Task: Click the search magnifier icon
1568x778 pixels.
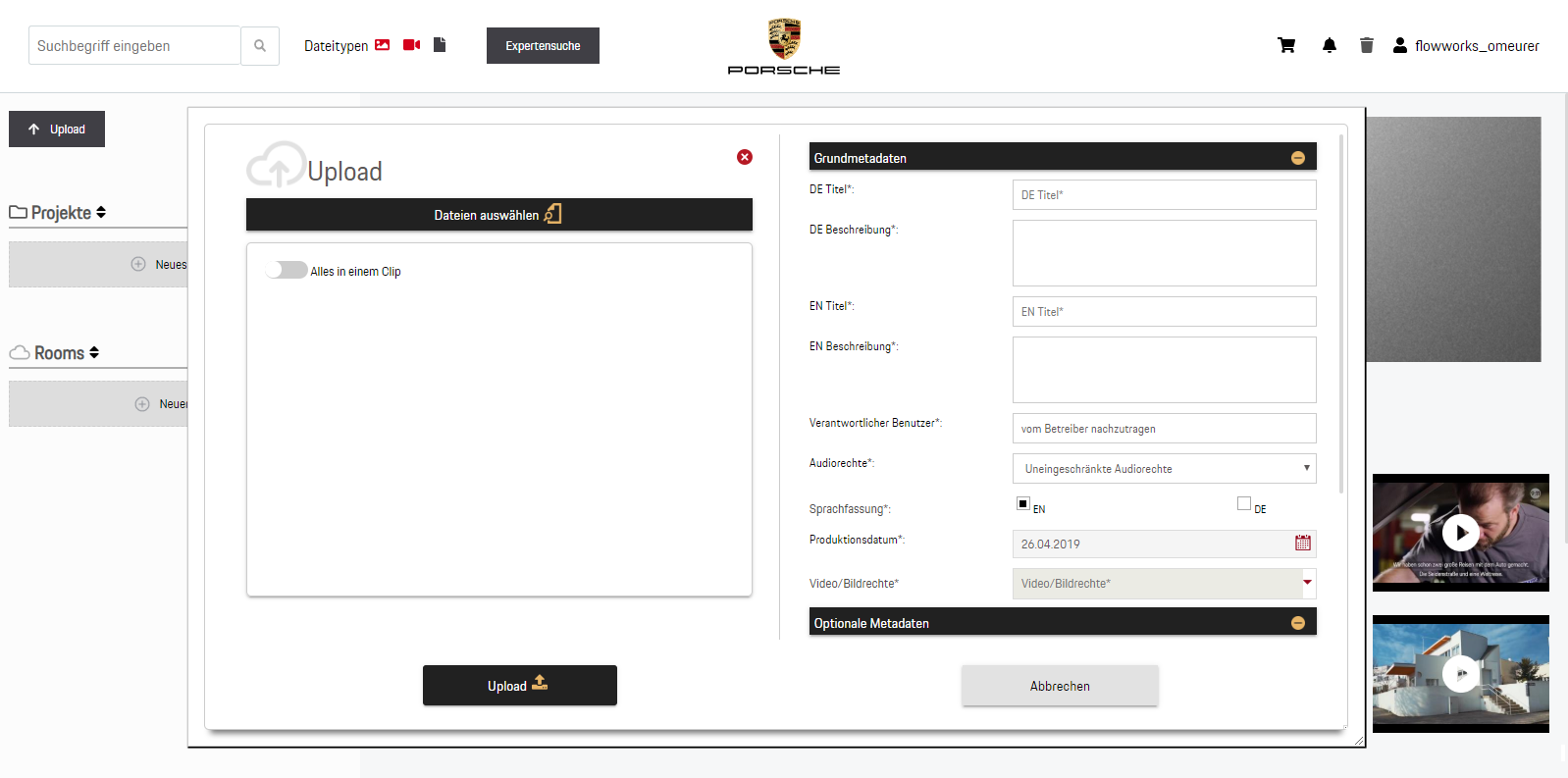Action: (x=260, y=46)
